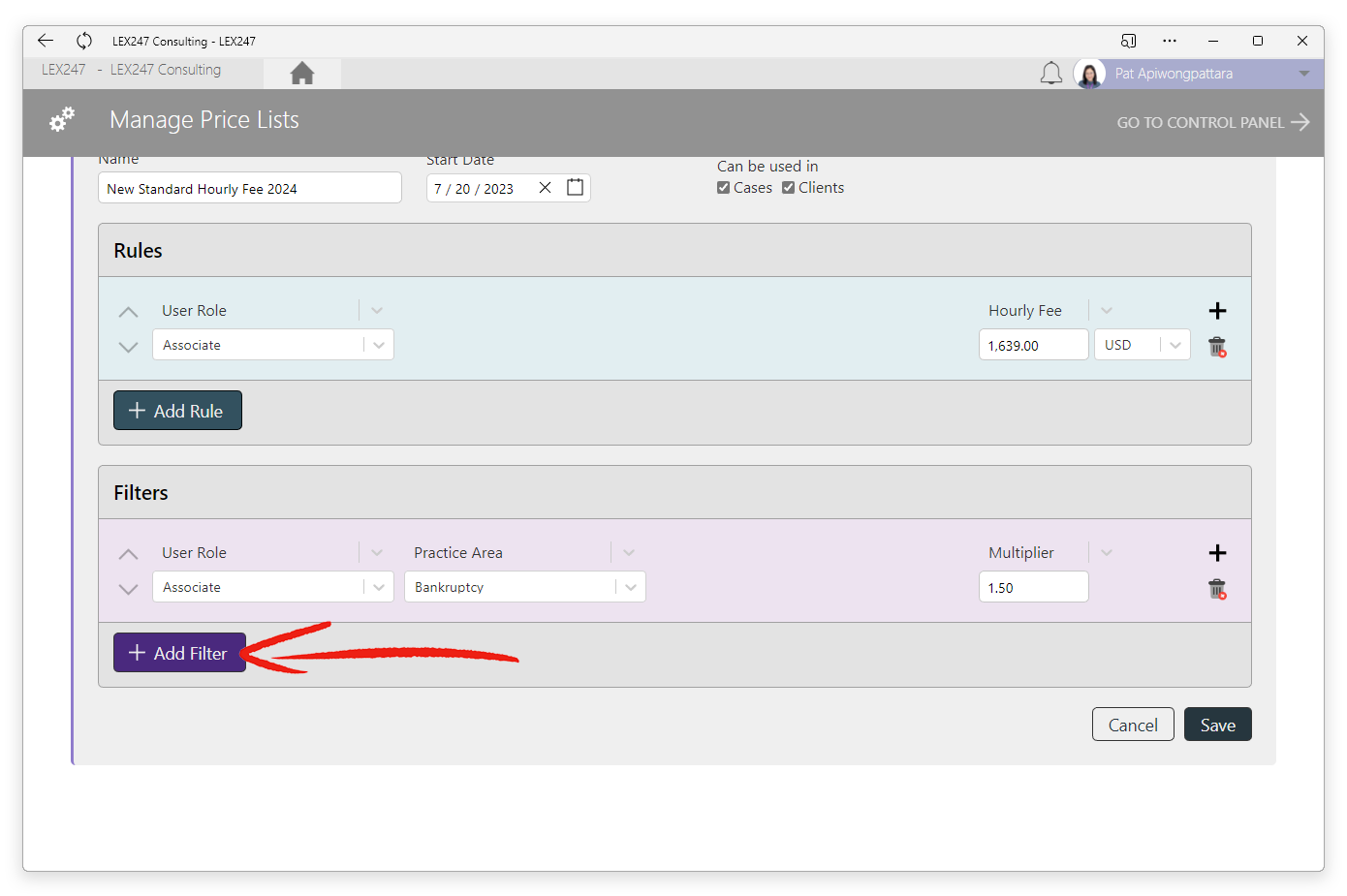The width and height of the screenshot is (1347, 896).
Task: Open the three-dots more options menu
Action: point(1170,41)
